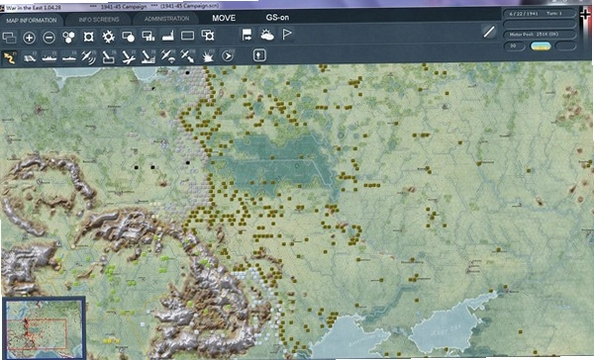Click the circled arrow end-turn (F12) icon
This screenshot has height=360, width=594.
(x=227, y=56)
